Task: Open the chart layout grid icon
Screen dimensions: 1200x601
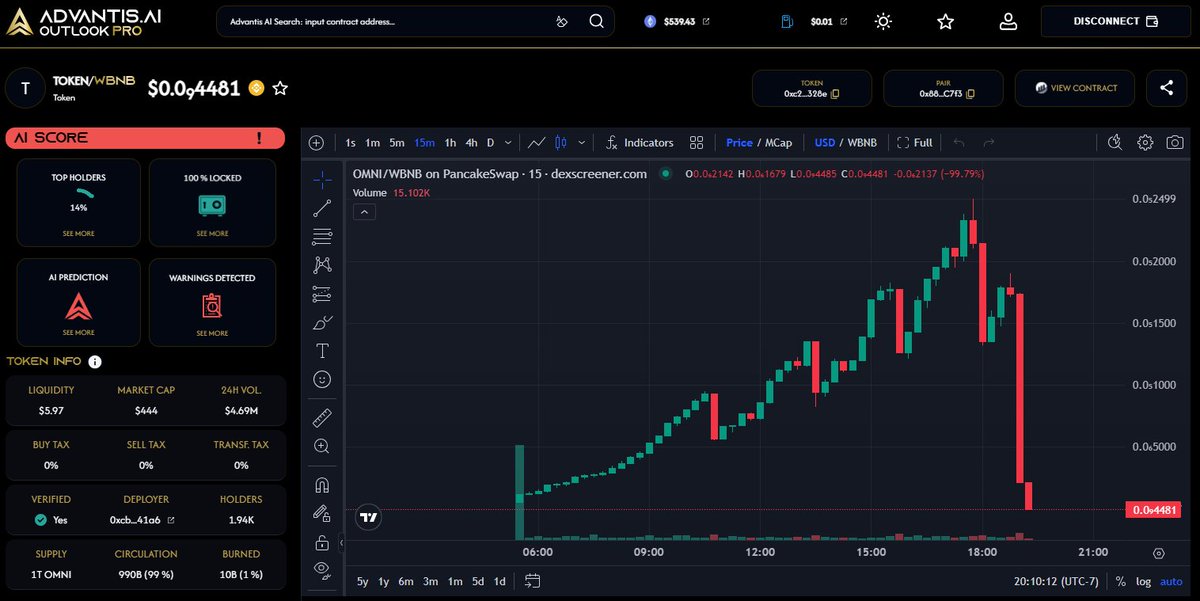Action: coord(697,143)
